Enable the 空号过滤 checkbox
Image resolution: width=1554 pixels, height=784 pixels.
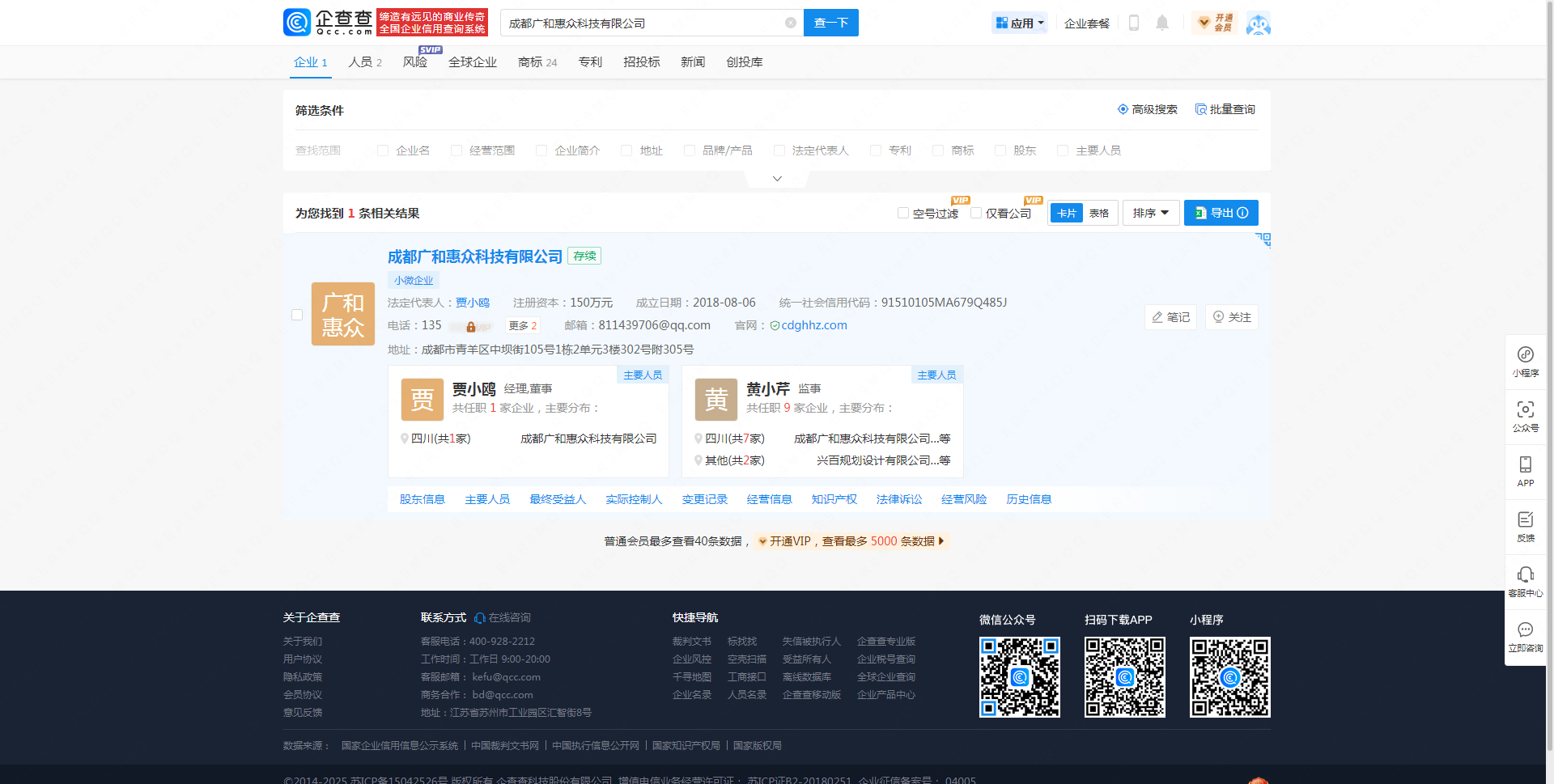(x=903, y=213)
